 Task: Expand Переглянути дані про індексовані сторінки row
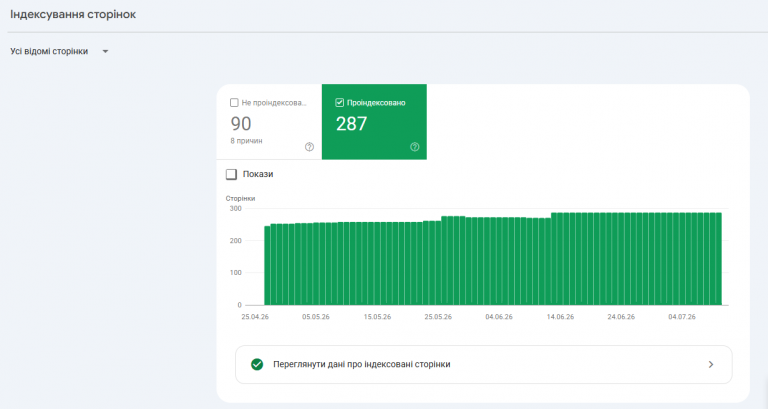tap(483, 364)
